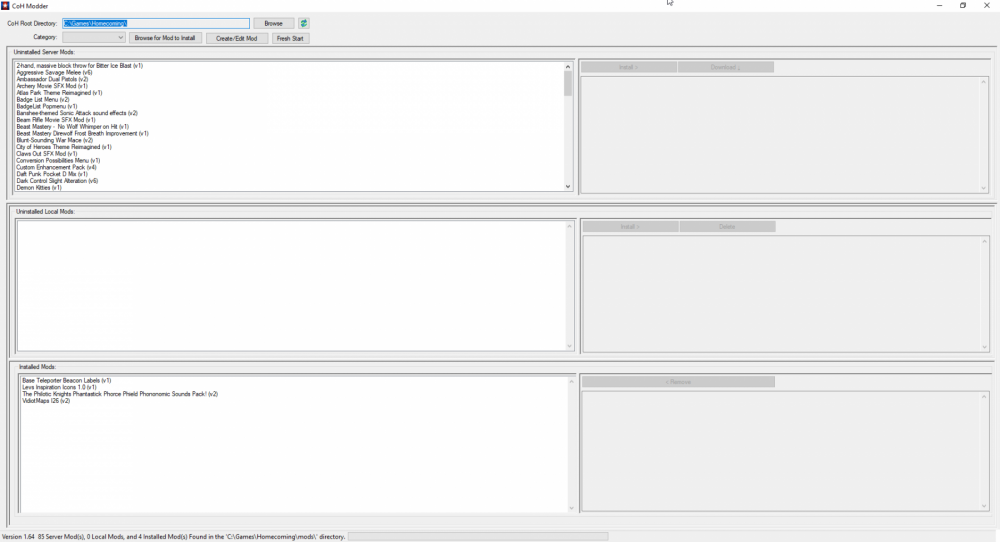Select Daft Punk Pocket D Mix (v1)
The width and height of the screenshot is (1000, 542).
tap(52, 174)
